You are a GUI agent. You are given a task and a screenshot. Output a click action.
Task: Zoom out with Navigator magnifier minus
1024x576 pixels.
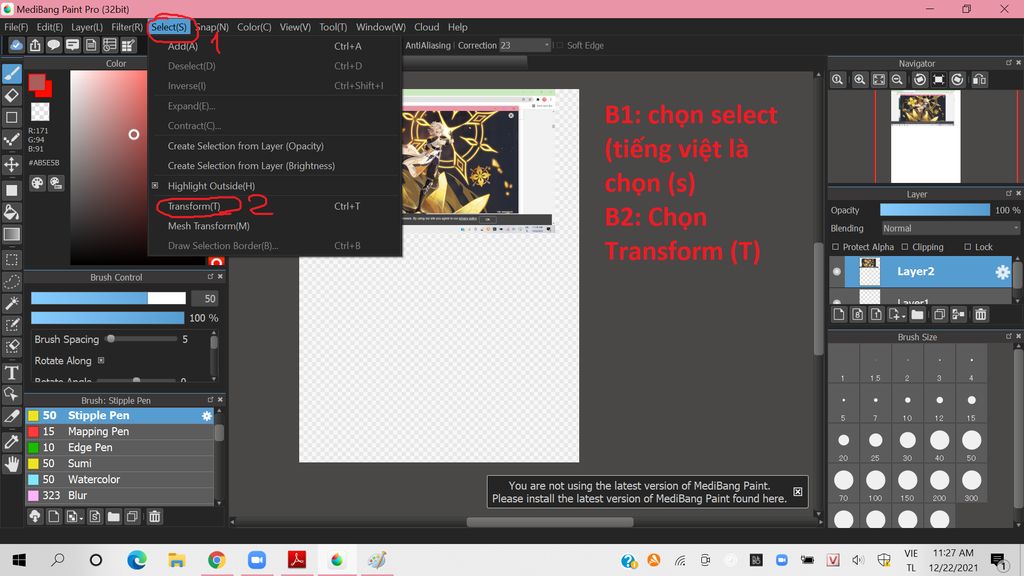[x=897, y=80]
